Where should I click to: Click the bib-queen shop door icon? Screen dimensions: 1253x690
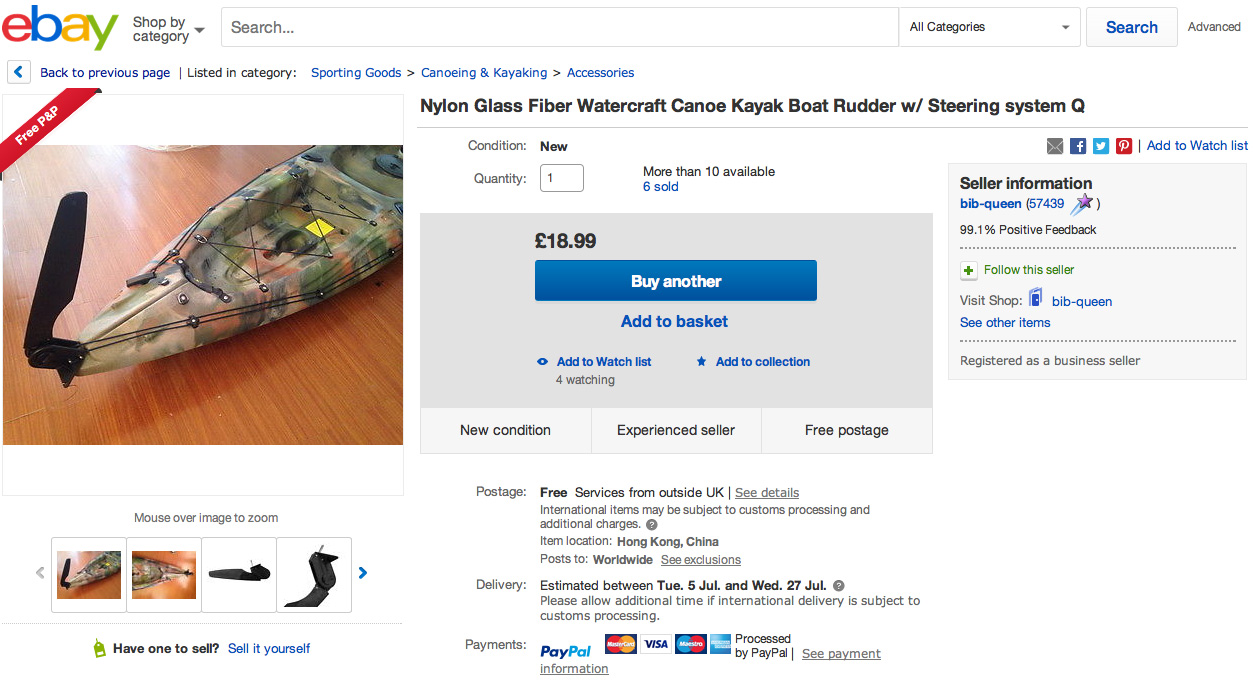(x=1036, y=299)
